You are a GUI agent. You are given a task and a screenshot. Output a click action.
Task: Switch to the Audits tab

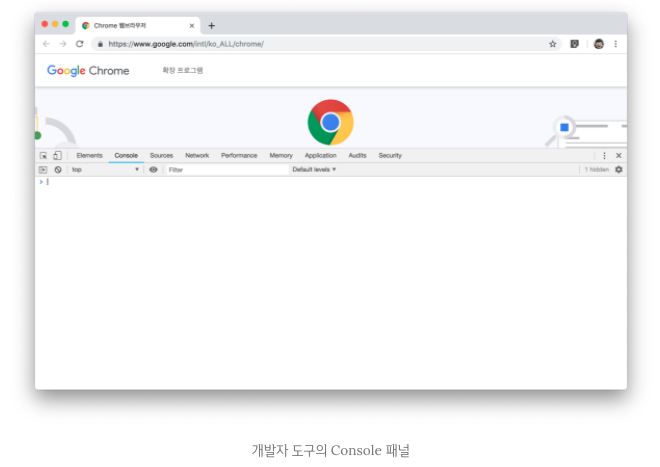point(357,155)
